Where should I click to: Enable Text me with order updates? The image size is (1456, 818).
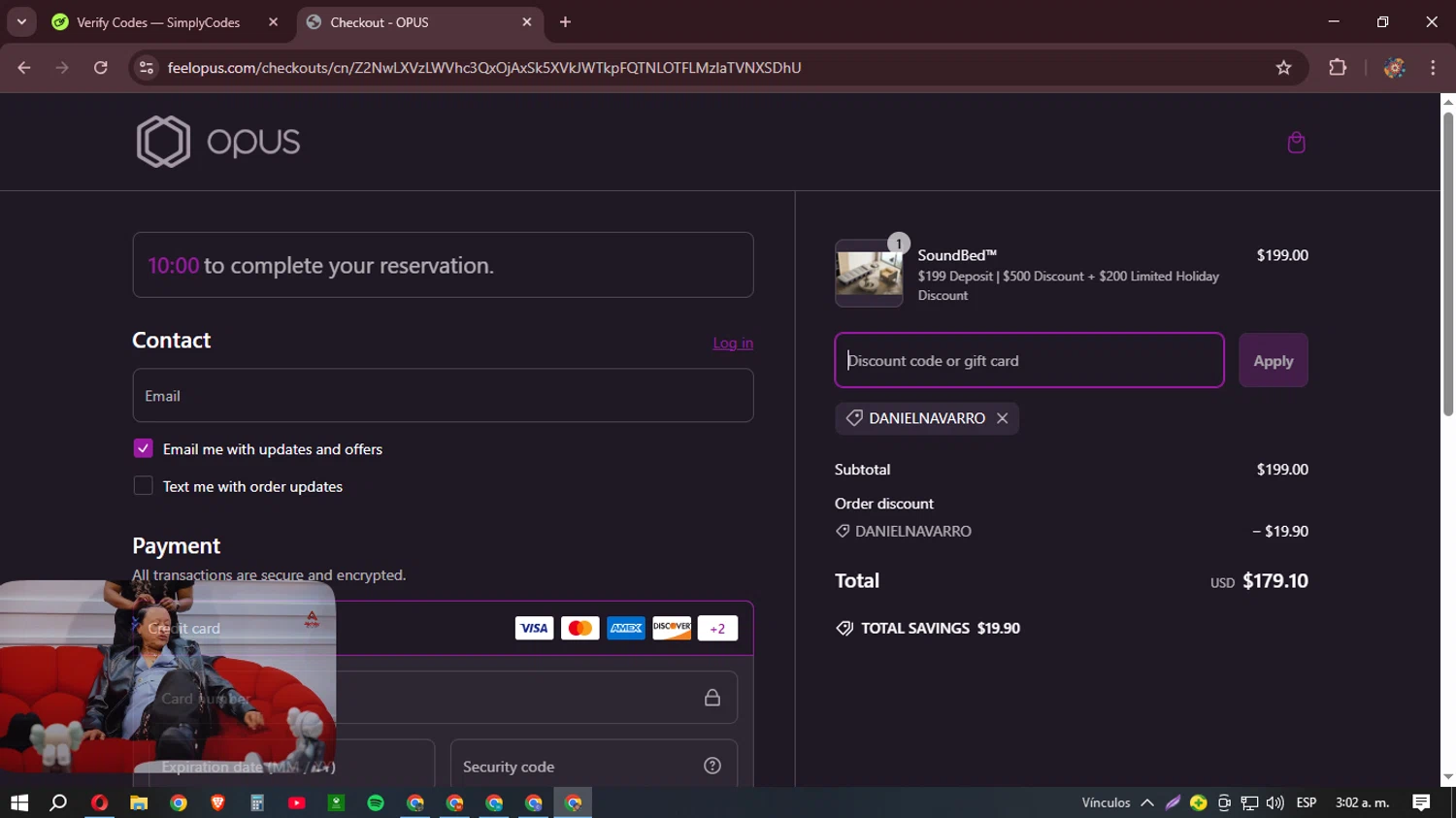(143, 486)
